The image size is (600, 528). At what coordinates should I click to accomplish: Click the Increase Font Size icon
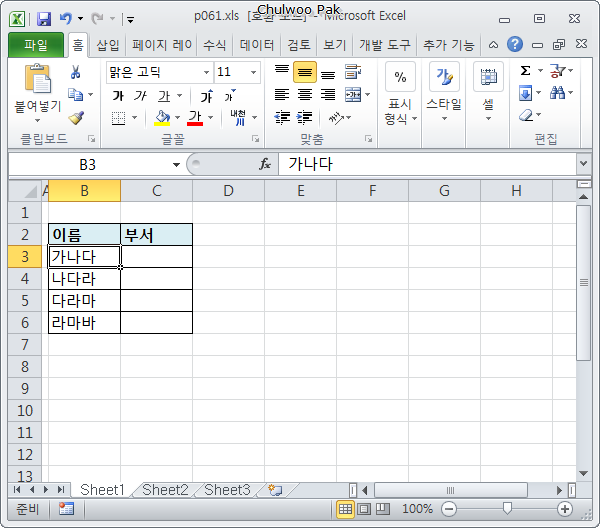(x=207, y=96)
